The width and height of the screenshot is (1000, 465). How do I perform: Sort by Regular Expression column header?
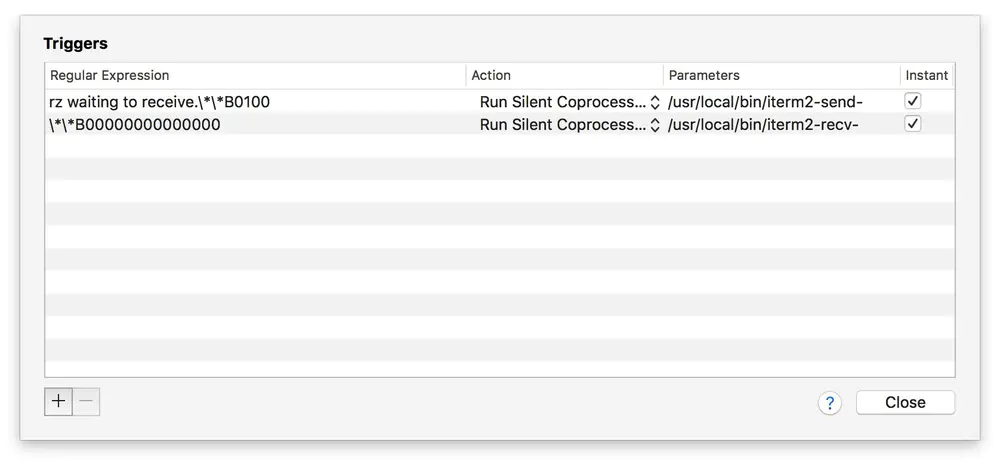coord(255,75)
